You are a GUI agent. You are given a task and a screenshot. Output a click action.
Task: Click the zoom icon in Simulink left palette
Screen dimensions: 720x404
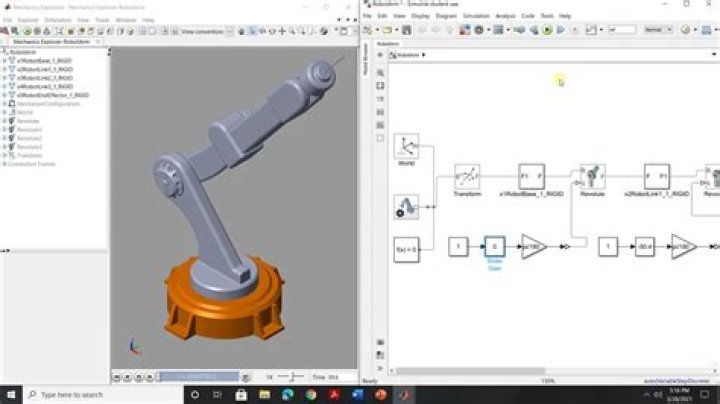point(380,72)
